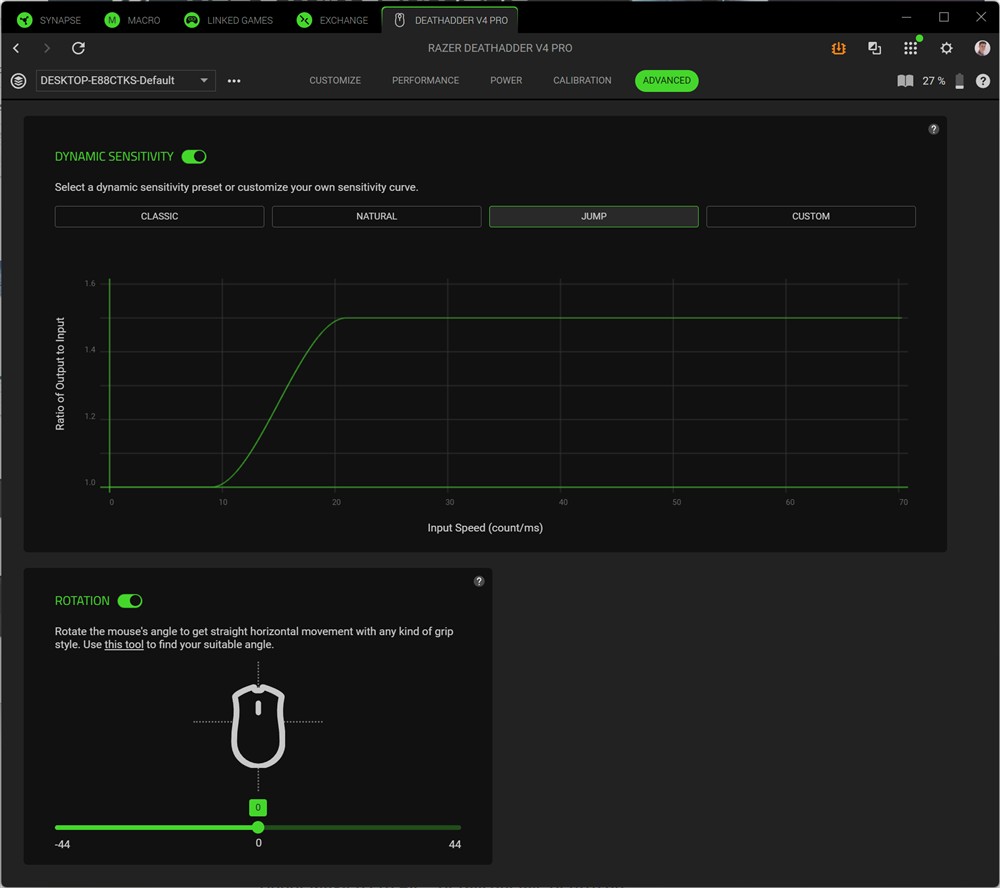Follow the "this tool" link
This screenshot has height=888, width=1000.
pos(124,645)
